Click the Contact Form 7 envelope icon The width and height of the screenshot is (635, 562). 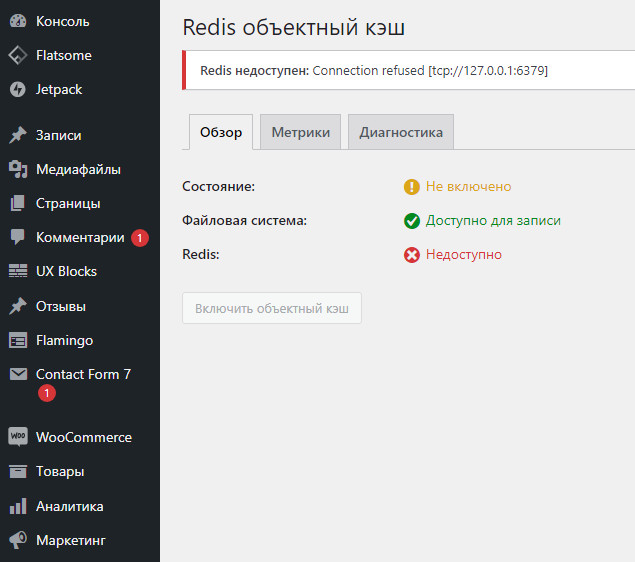click(x=18, y=374)
